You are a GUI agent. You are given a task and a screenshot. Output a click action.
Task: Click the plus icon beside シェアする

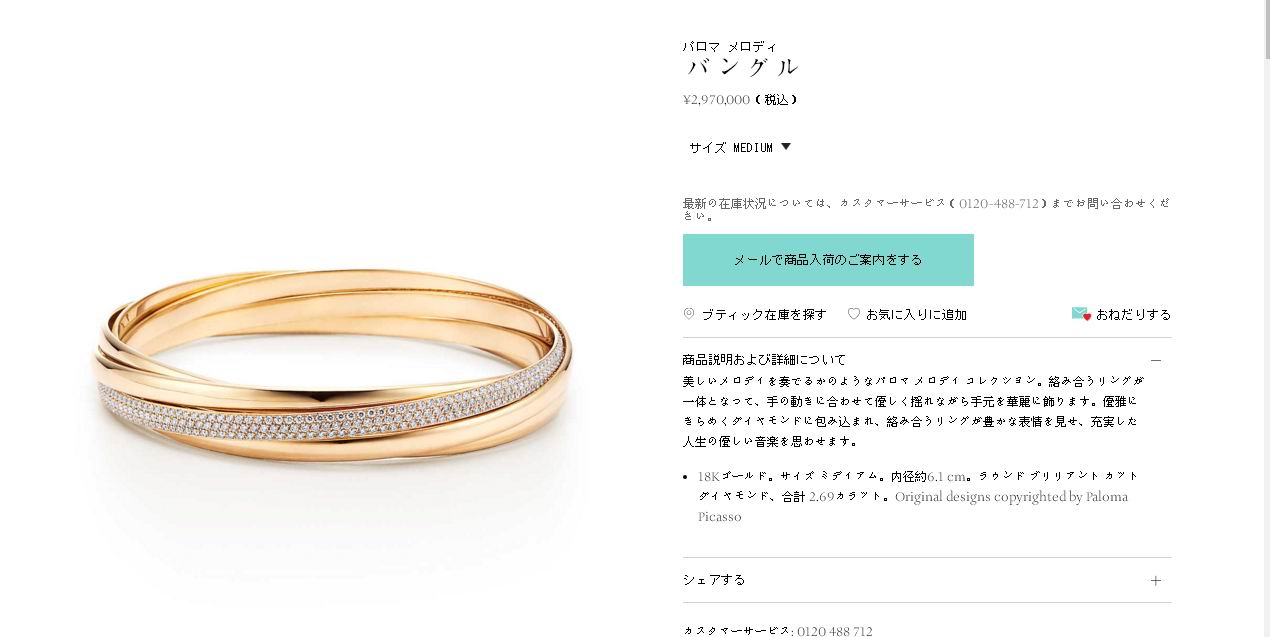point(1156,580)
